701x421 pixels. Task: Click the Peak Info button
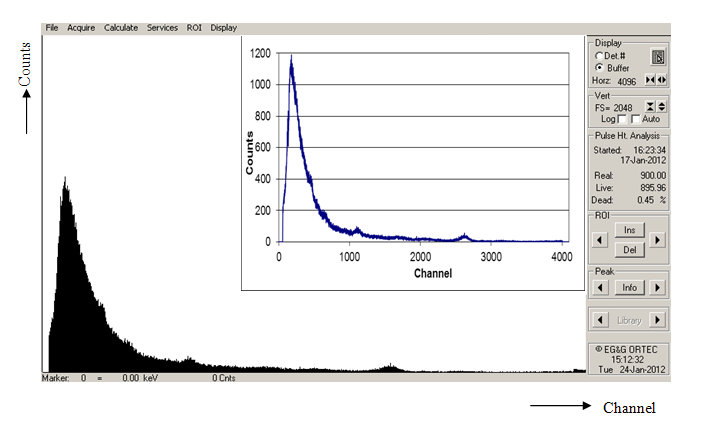click(x=628, y=288)
